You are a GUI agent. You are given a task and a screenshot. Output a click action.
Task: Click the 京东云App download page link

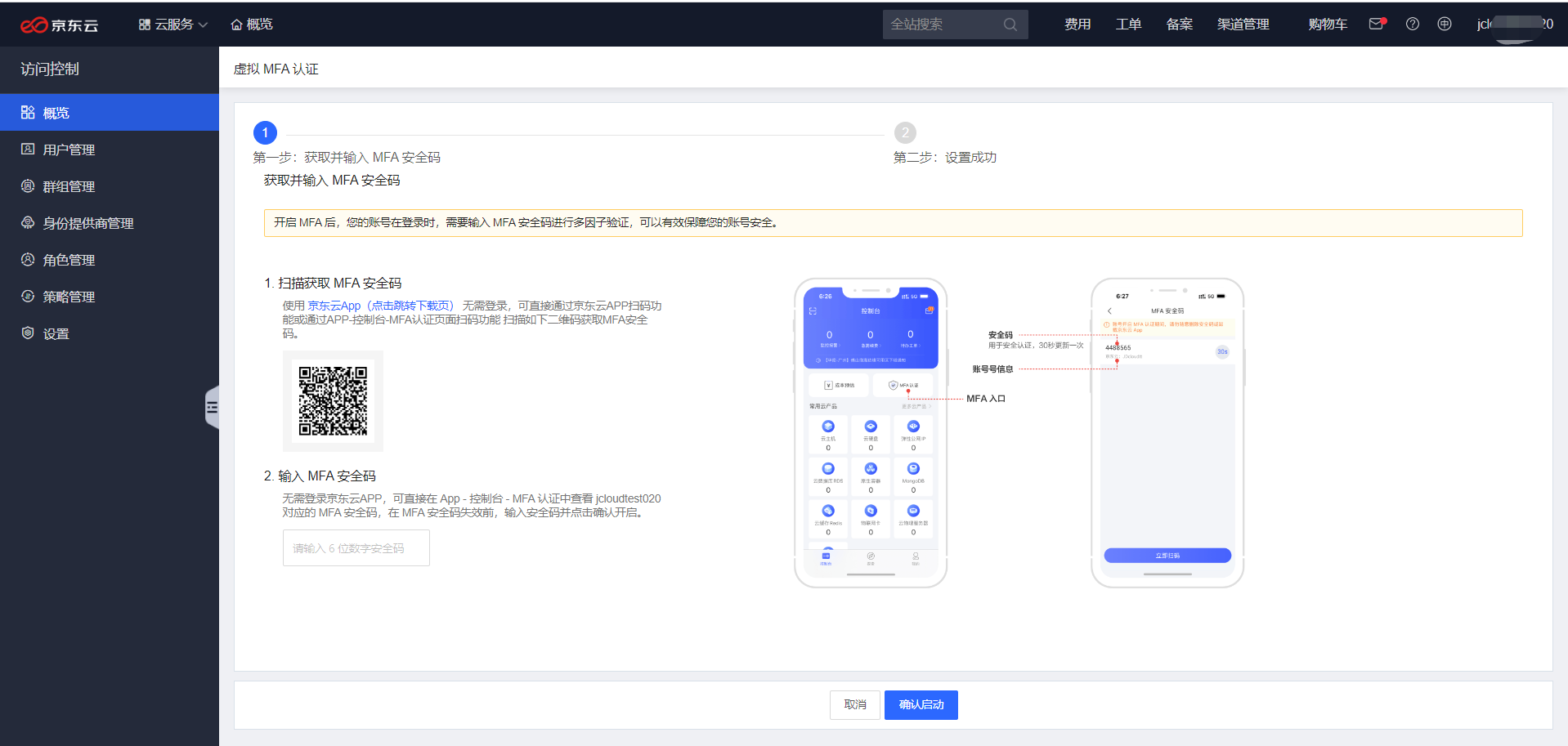click(x=380, y=306)
